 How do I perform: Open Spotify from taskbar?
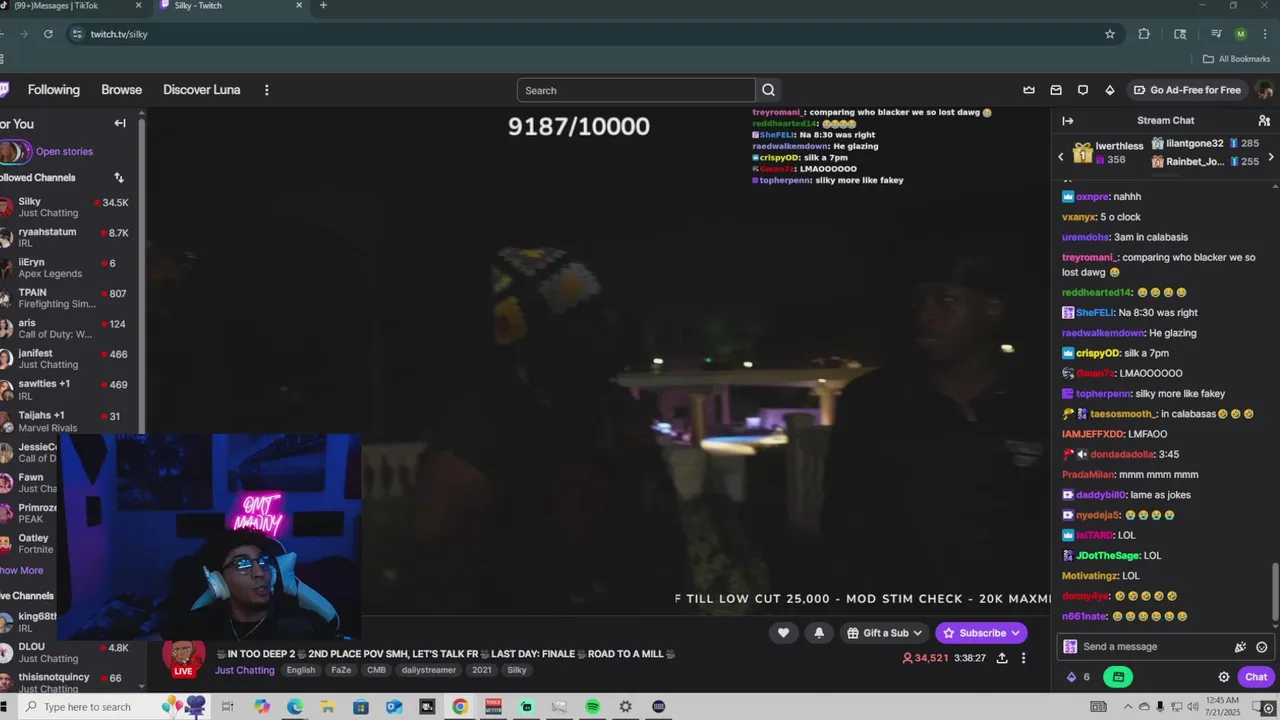coord(592,707)
